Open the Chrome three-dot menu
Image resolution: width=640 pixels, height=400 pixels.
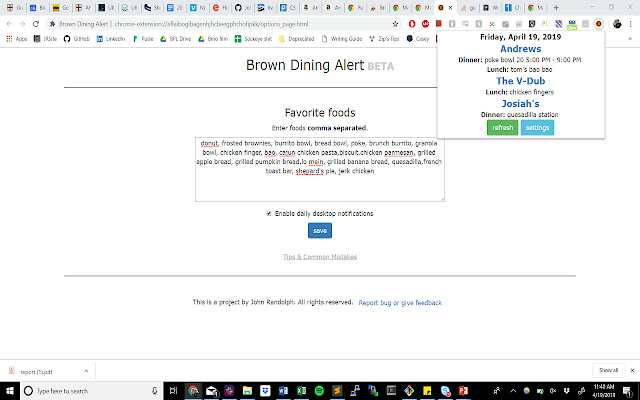631,24
